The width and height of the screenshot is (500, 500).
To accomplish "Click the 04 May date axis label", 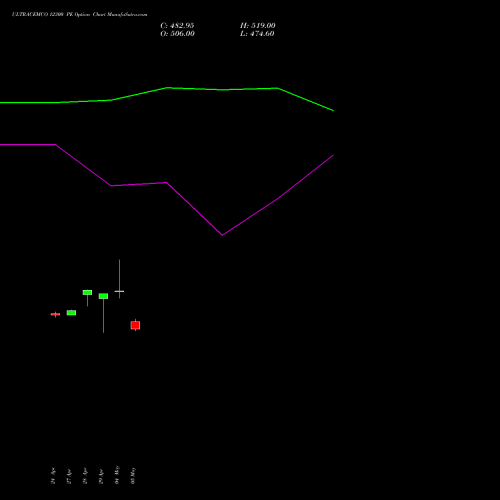I will pyautogui.click(x=117, y=475).
